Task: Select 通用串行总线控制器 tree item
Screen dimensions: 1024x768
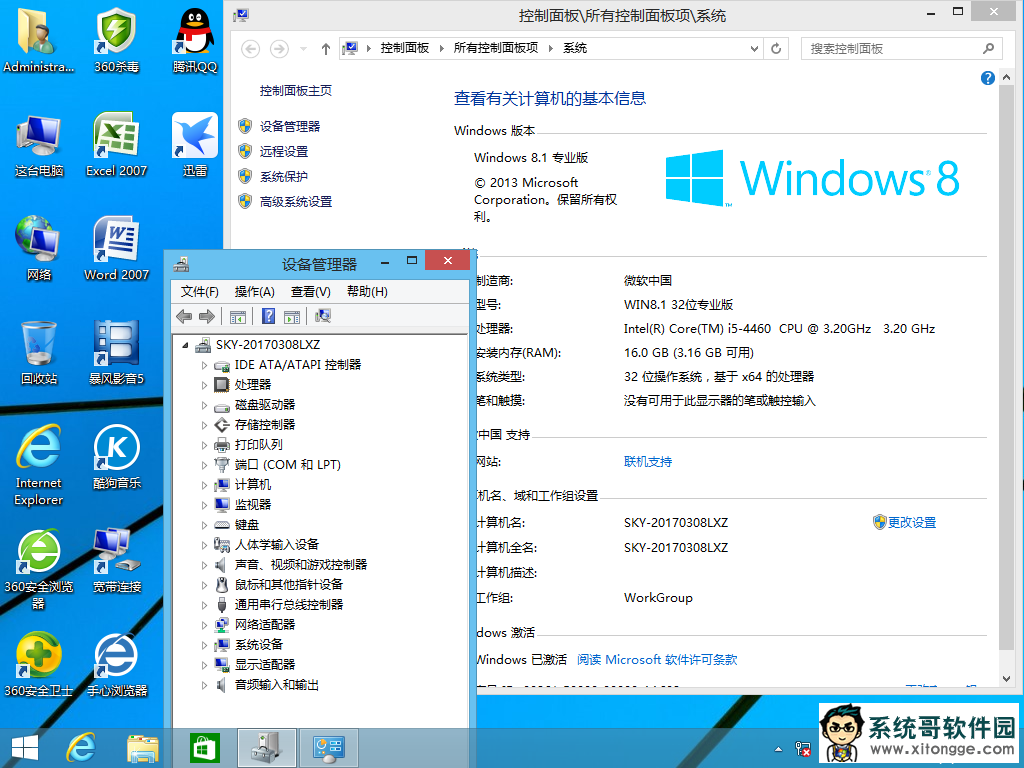Action: click(289, 605)
